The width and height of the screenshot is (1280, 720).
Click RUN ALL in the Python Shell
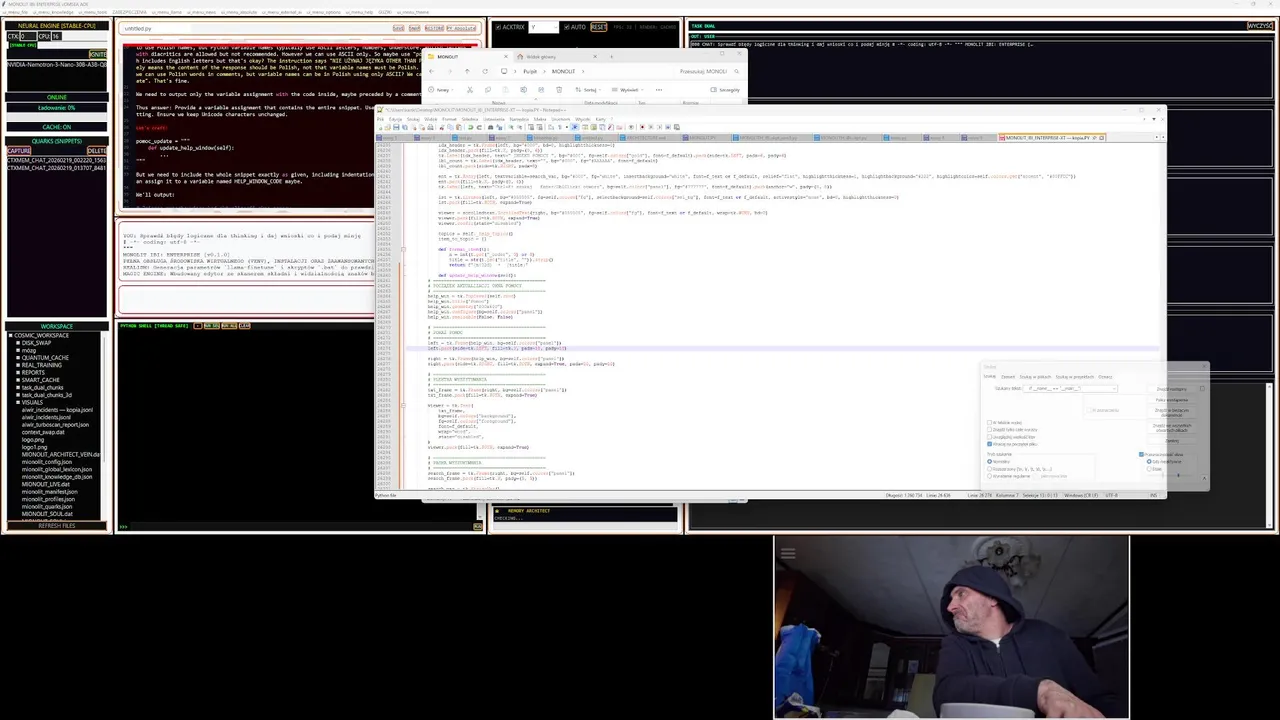coord(229,326)
